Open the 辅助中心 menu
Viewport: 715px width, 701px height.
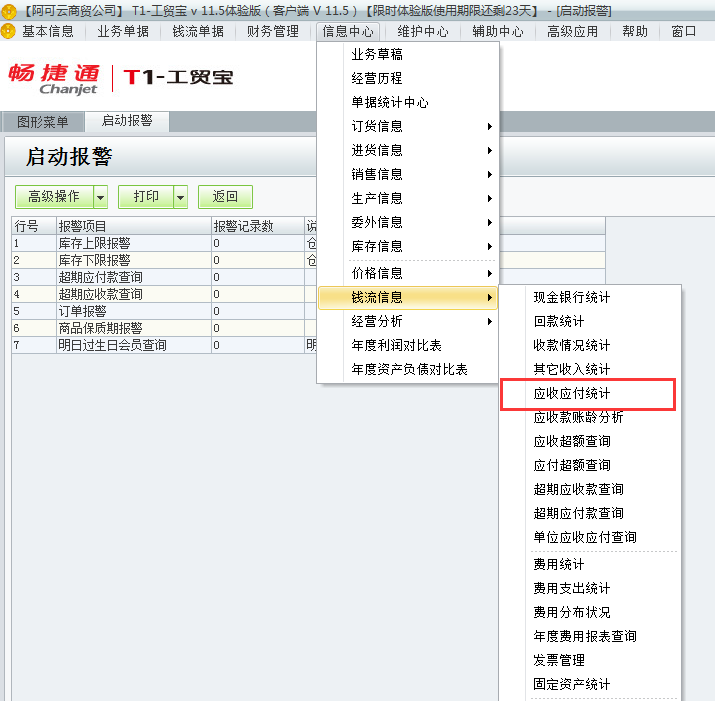tap(497, 31)
